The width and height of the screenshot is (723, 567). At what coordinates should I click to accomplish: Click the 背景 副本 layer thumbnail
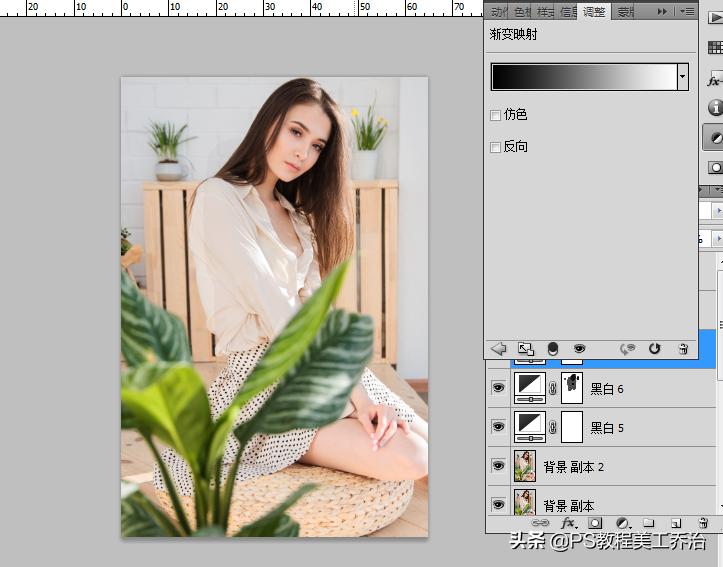pos(525,502)
